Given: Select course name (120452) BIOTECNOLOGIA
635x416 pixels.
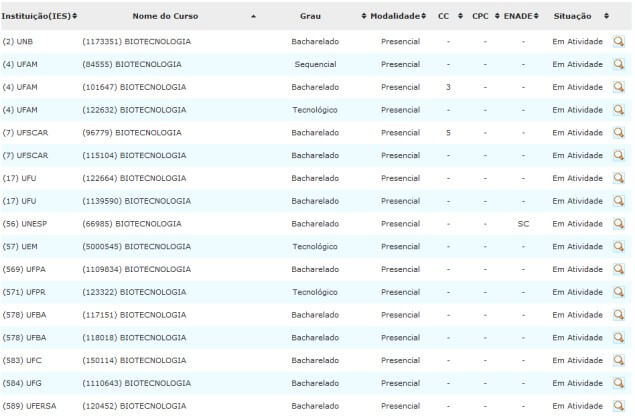Looking at the screenshot, I should pos(134,406).
